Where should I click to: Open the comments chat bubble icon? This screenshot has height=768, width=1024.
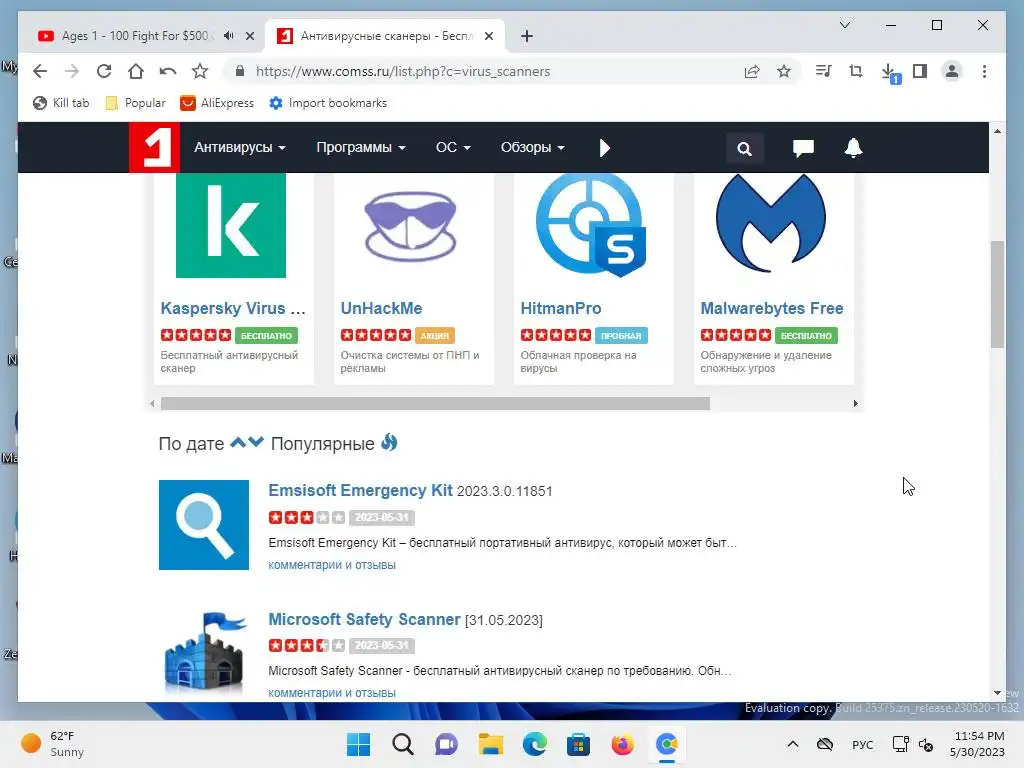point(803,148)
